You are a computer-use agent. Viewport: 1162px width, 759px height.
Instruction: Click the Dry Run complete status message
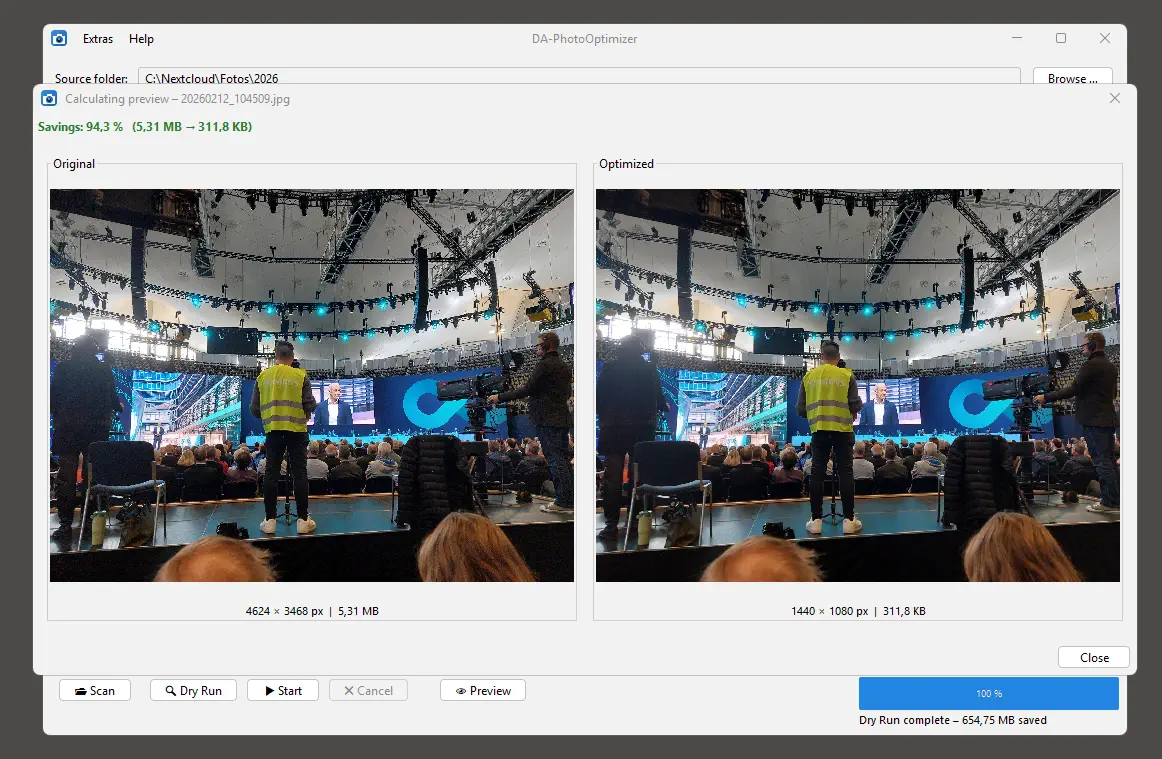(952, 720)
